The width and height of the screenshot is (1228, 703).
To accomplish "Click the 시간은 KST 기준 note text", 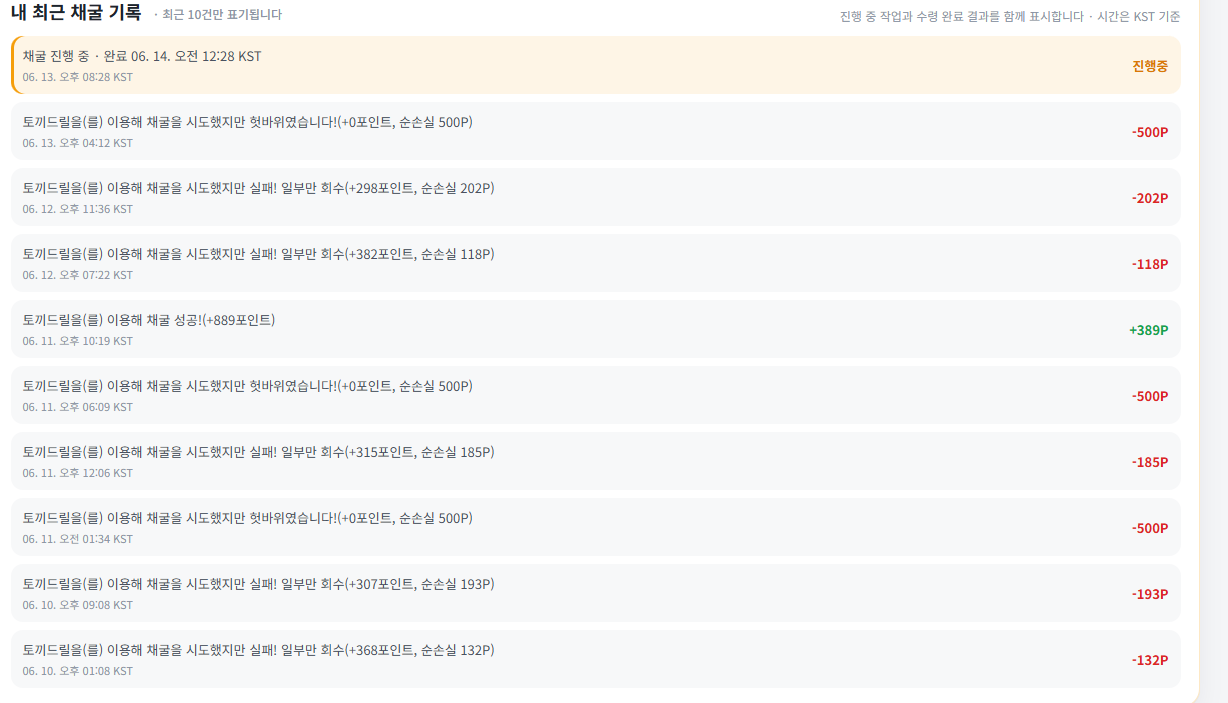I will 1139,16.
